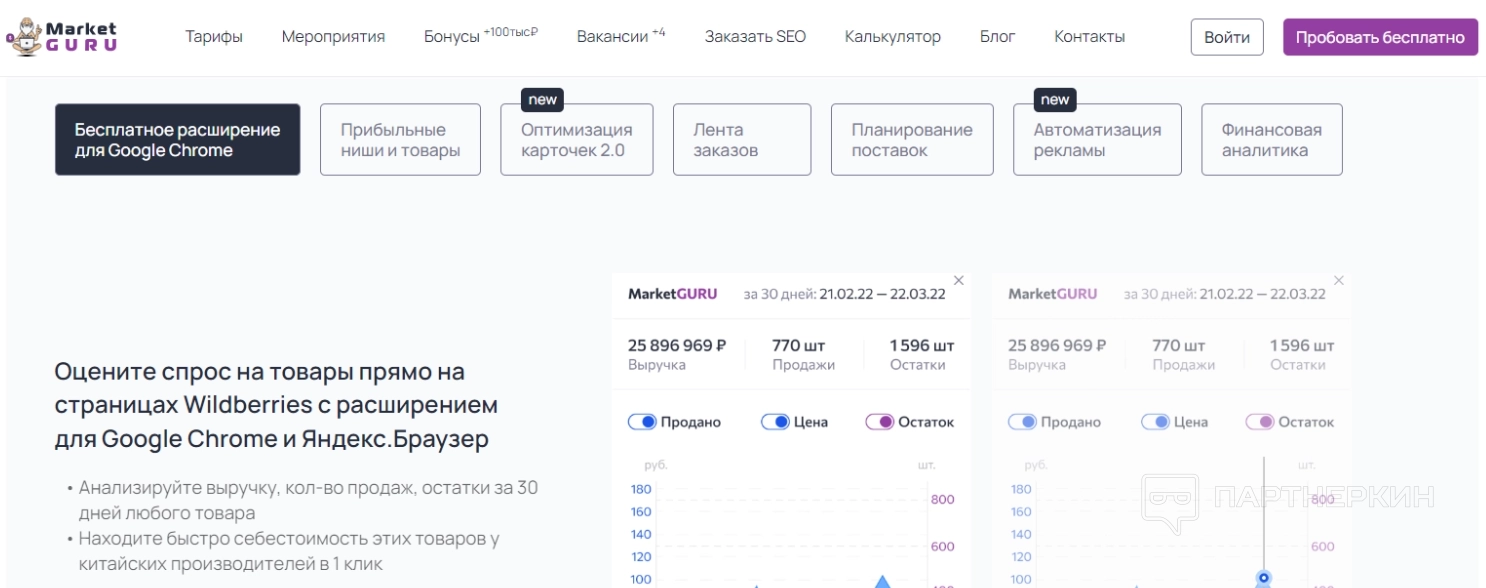Image resolution: width=1486 pixels, height=588 pixels.
Task: Click the Пробовать бесплатно button
Action: (1380, 37)
